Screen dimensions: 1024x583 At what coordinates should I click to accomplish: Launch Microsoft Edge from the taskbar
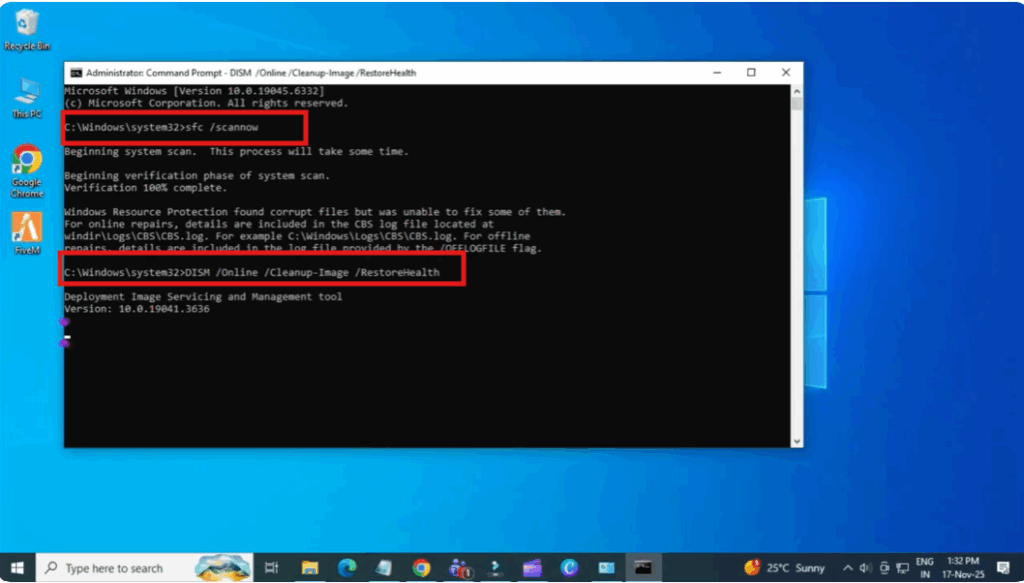pos(346,567)
